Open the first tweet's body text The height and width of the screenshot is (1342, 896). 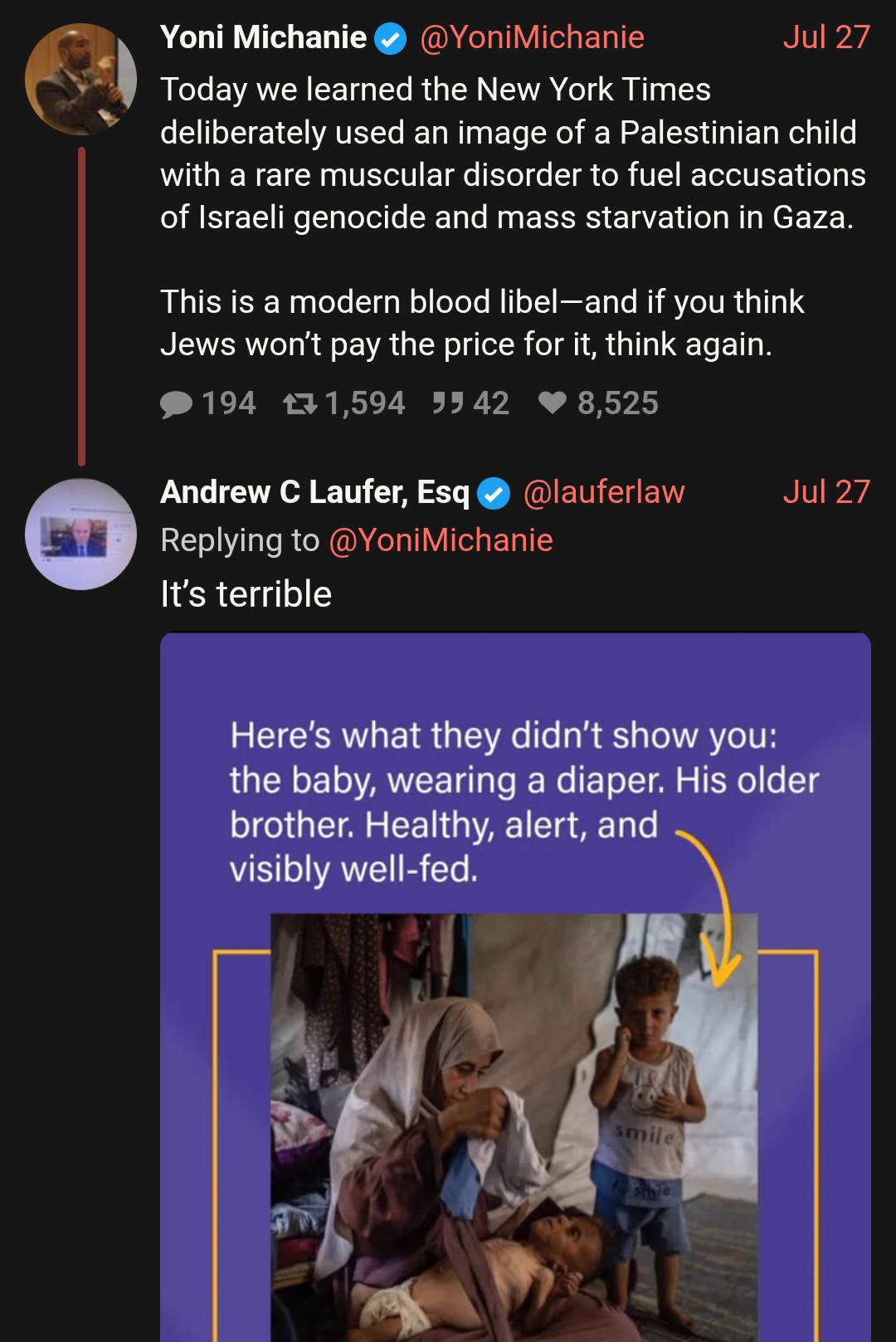click(x=513, y=217)
